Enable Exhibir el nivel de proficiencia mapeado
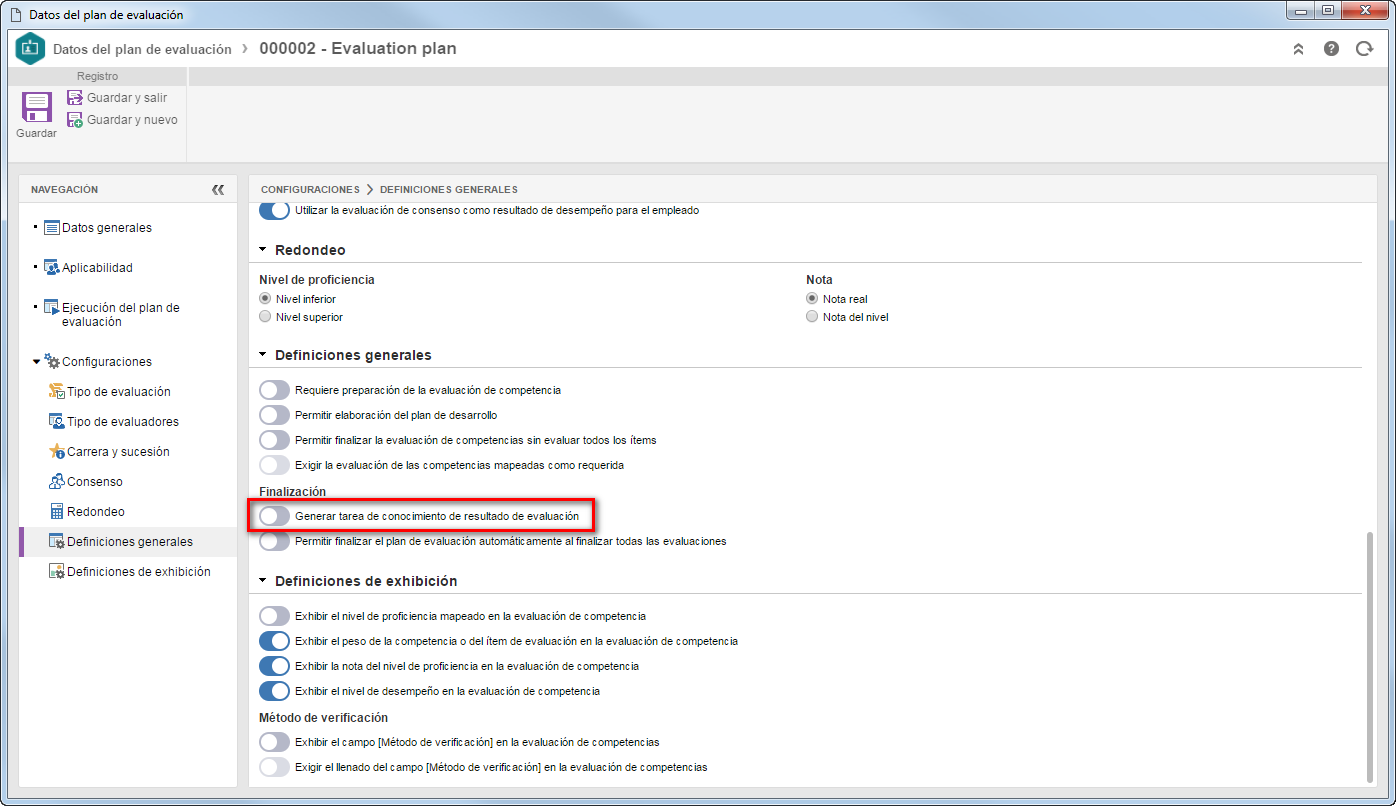This screenshot has width=1396, height=806. 274,616
